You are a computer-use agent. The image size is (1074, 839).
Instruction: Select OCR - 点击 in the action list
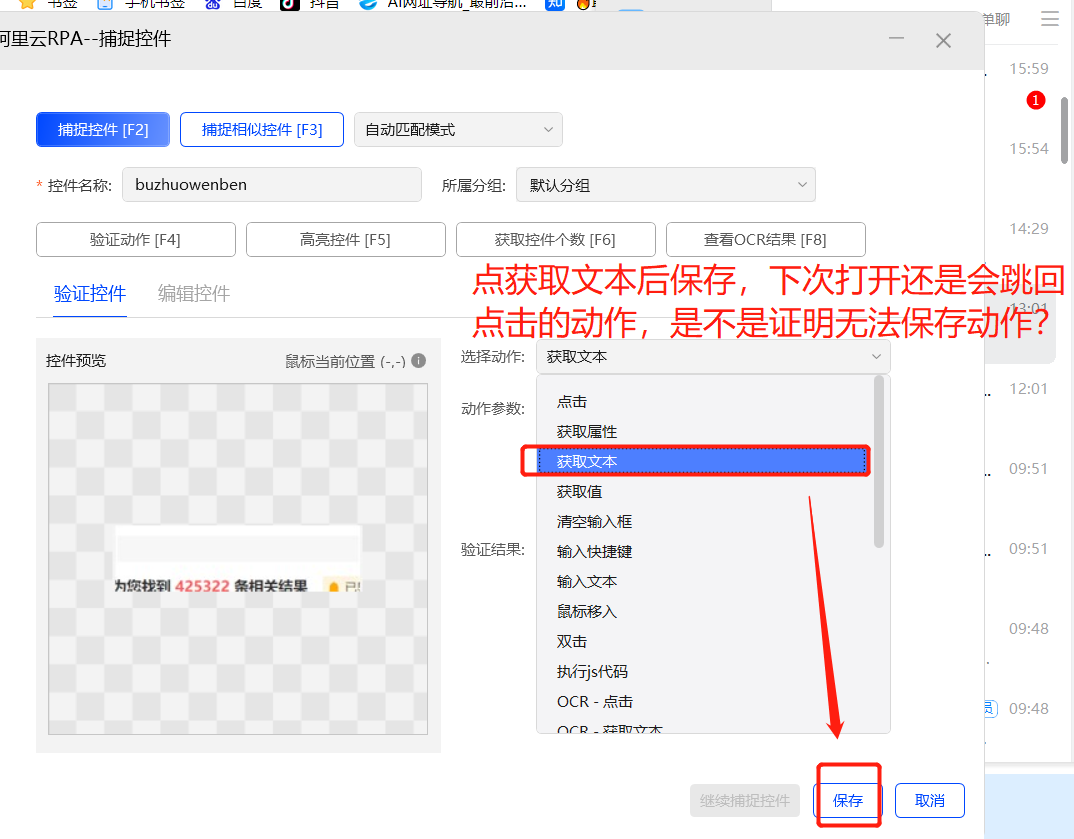coord(704,701)
